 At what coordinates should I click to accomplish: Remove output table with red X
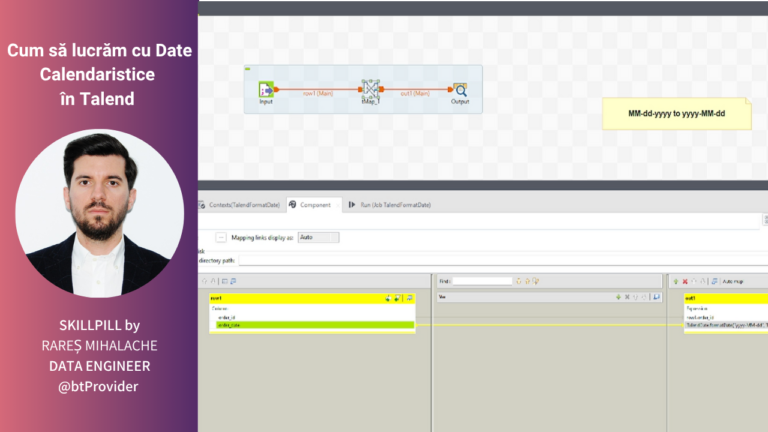685,281
